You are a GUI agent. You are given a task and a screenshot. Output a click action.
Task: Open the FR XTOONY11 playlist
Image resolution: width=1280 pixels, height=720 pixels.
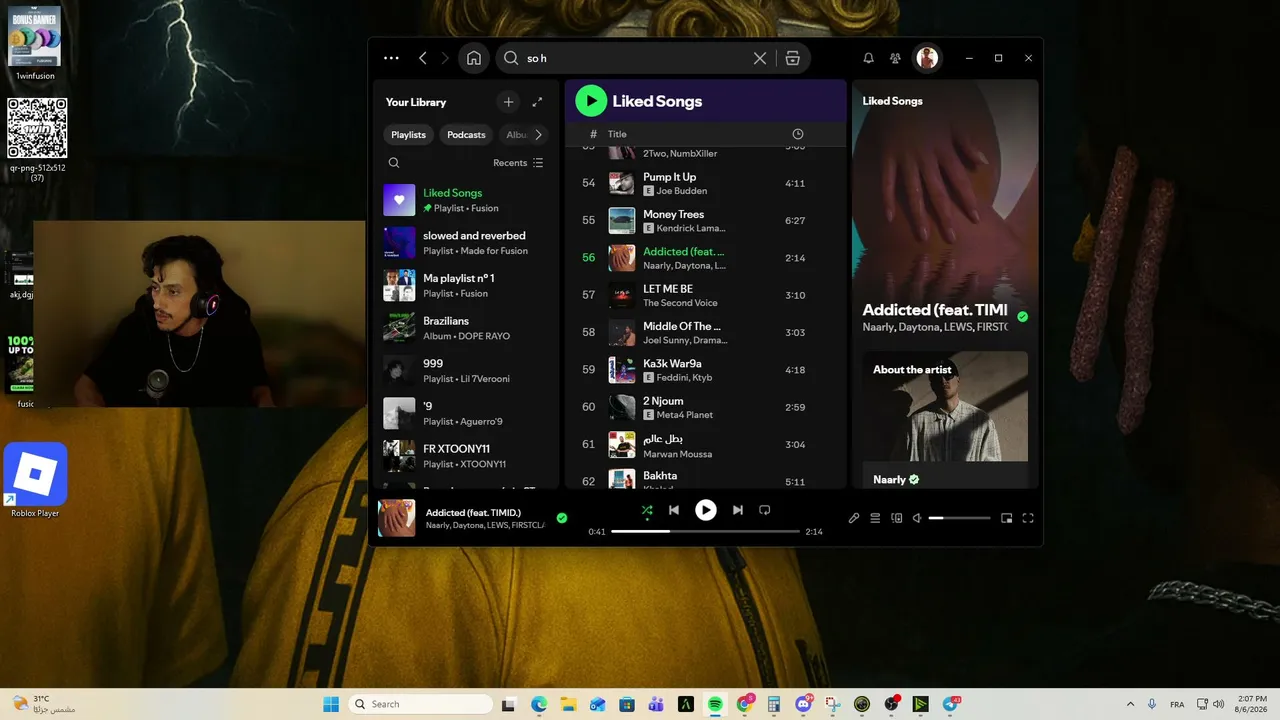coord(466,456)
